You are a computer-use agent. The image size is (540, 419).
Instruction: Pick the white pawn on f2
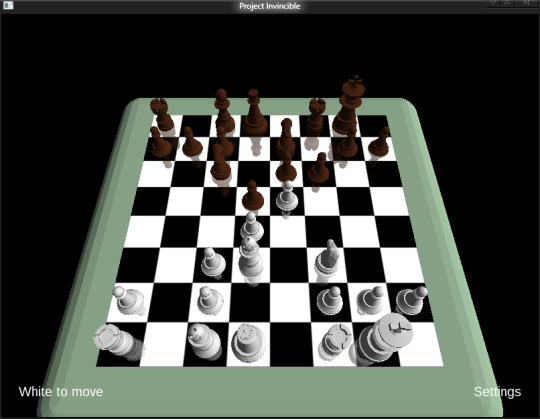330,301
